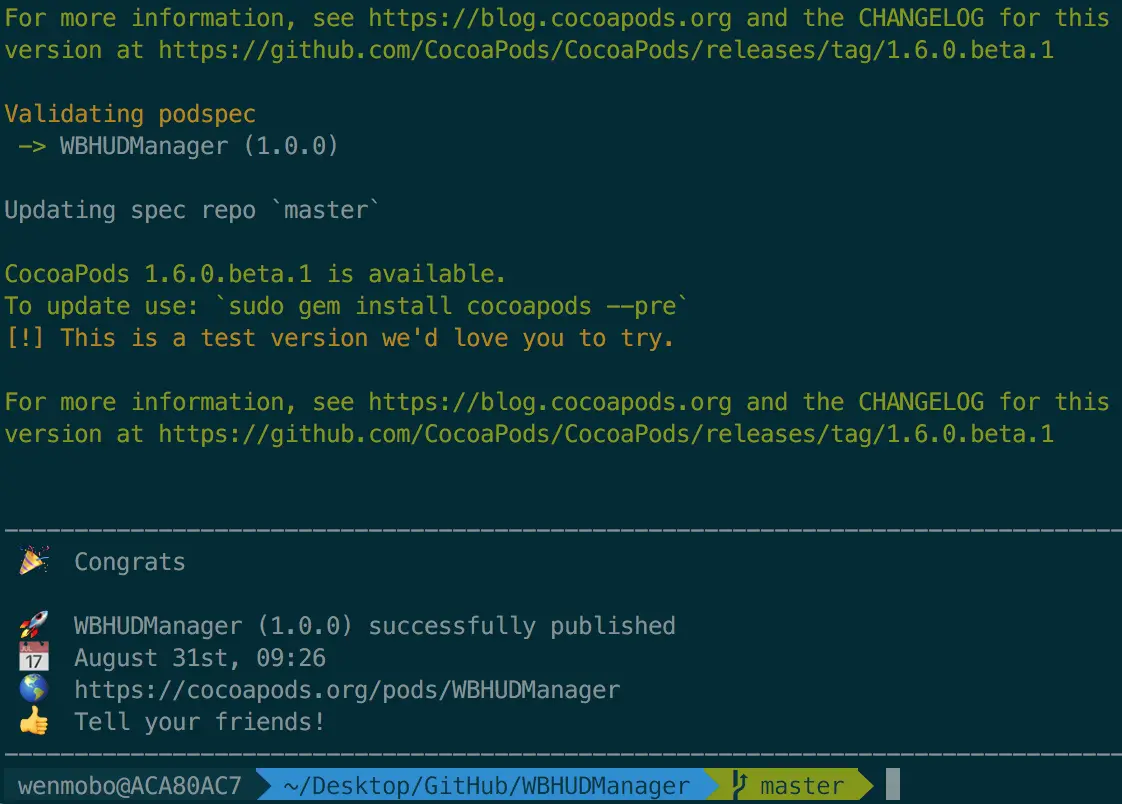The image size is (1122, 804).
Task: Click the 'Updating spec repo `master`' line
Action: coord(191,210)
